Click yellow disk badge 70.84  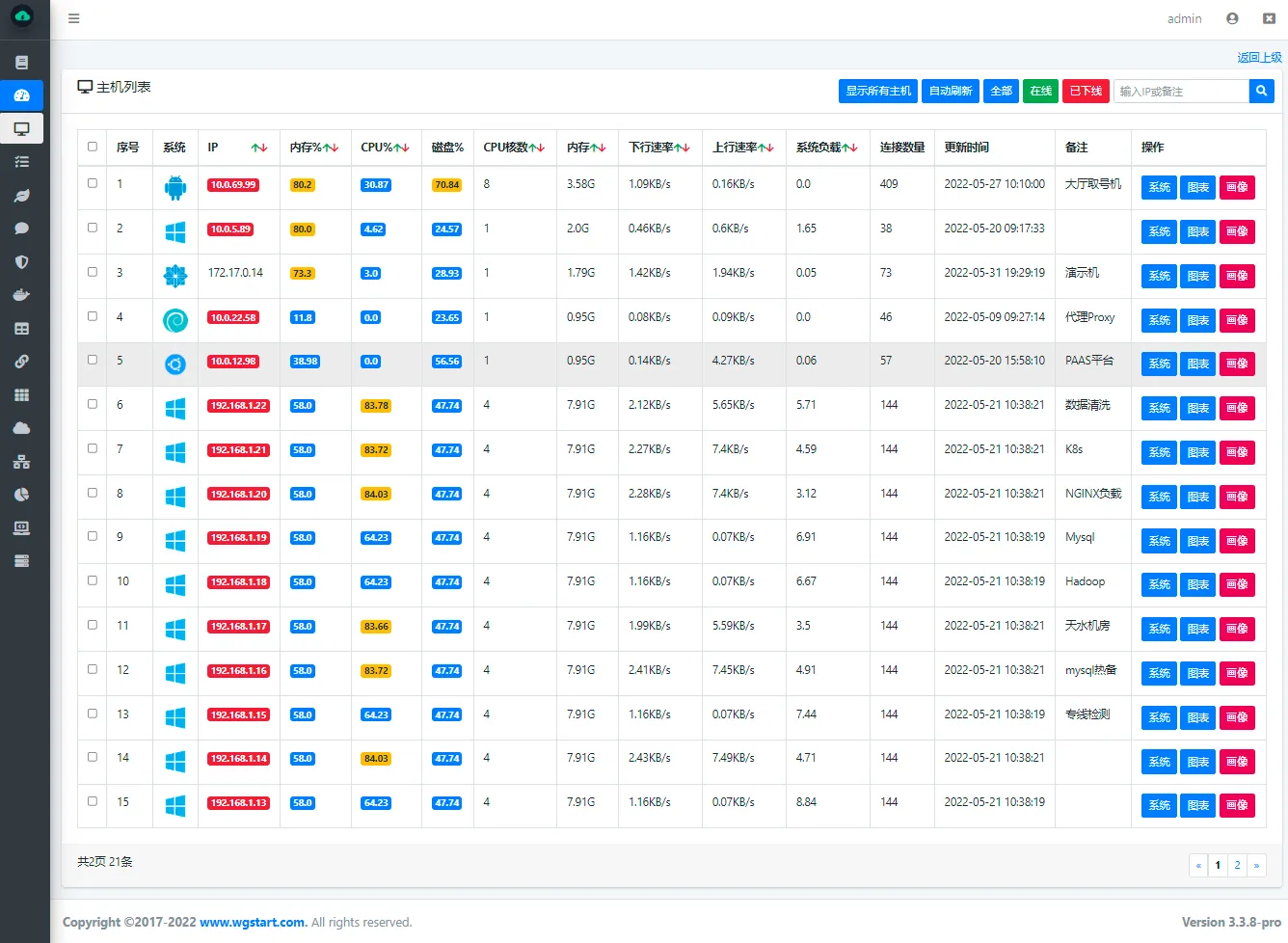(446, 185)
